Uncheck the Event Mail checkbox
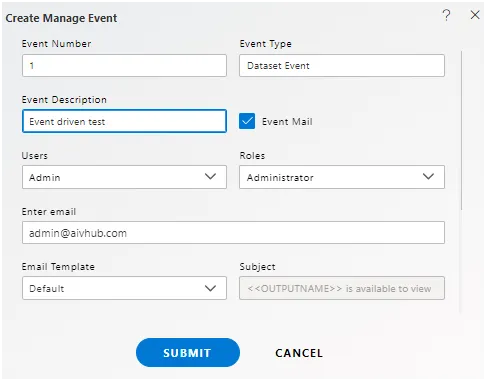486x381 pixels. (247, 121)
